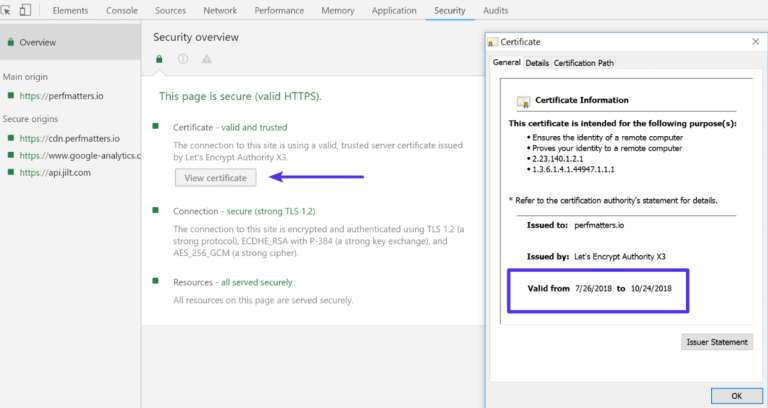
Task: Click the OID 2.23.140.1.2.1 entry
Action: coord(557,159)
